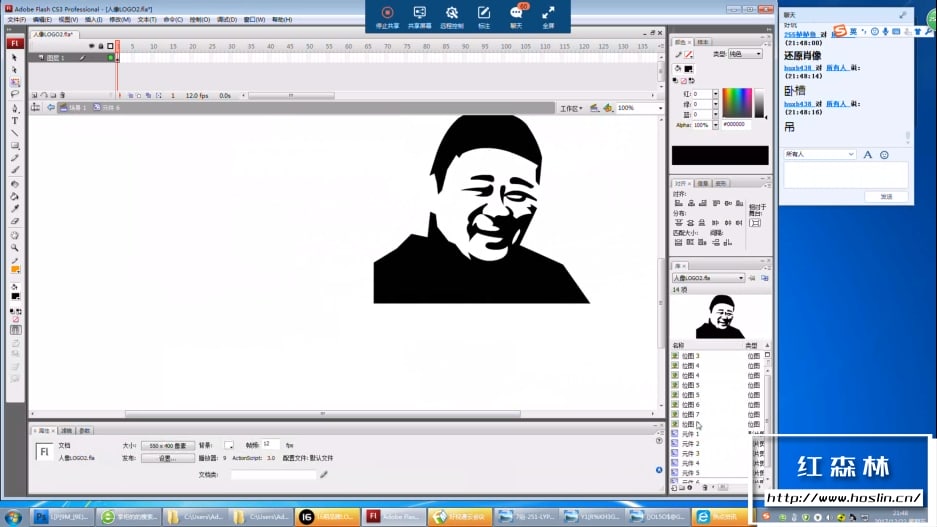Open the stage zoom 100% dropdown
Viewport: 937px width, 527px height.
click(x=660, y=108)
